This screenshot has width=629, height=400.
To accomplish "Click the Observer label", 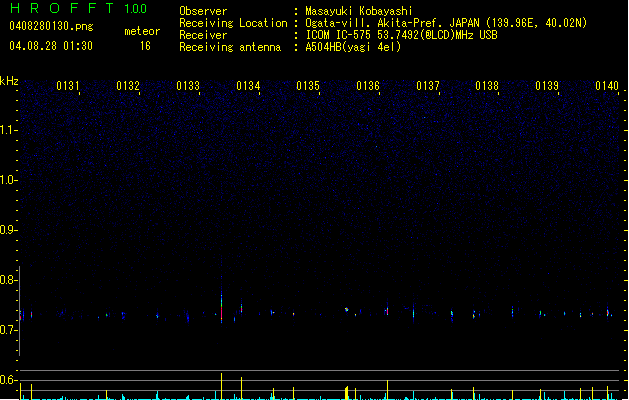I will (203, 11).
